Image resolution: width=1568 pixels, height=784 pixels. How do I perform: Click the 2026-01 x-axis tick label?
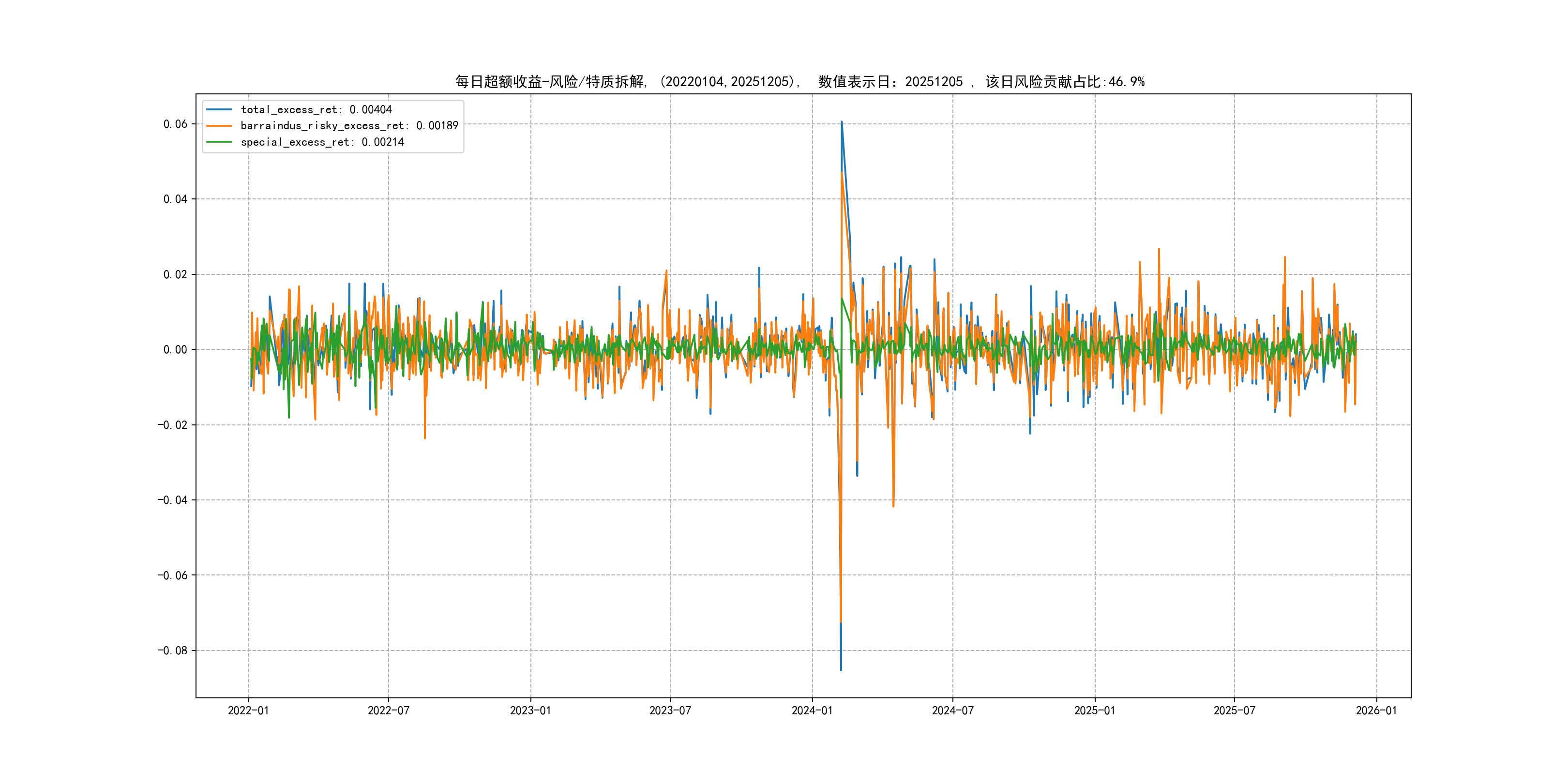click(x=1376, y=710)
